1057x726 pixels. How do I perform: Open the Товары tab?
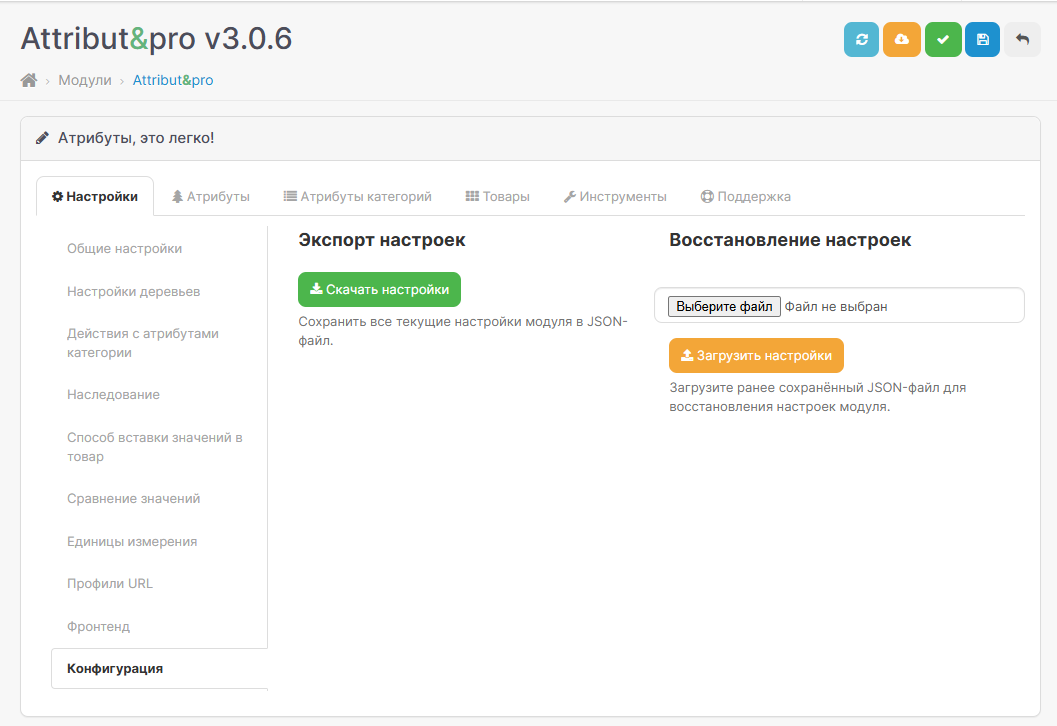pos(497,197)
